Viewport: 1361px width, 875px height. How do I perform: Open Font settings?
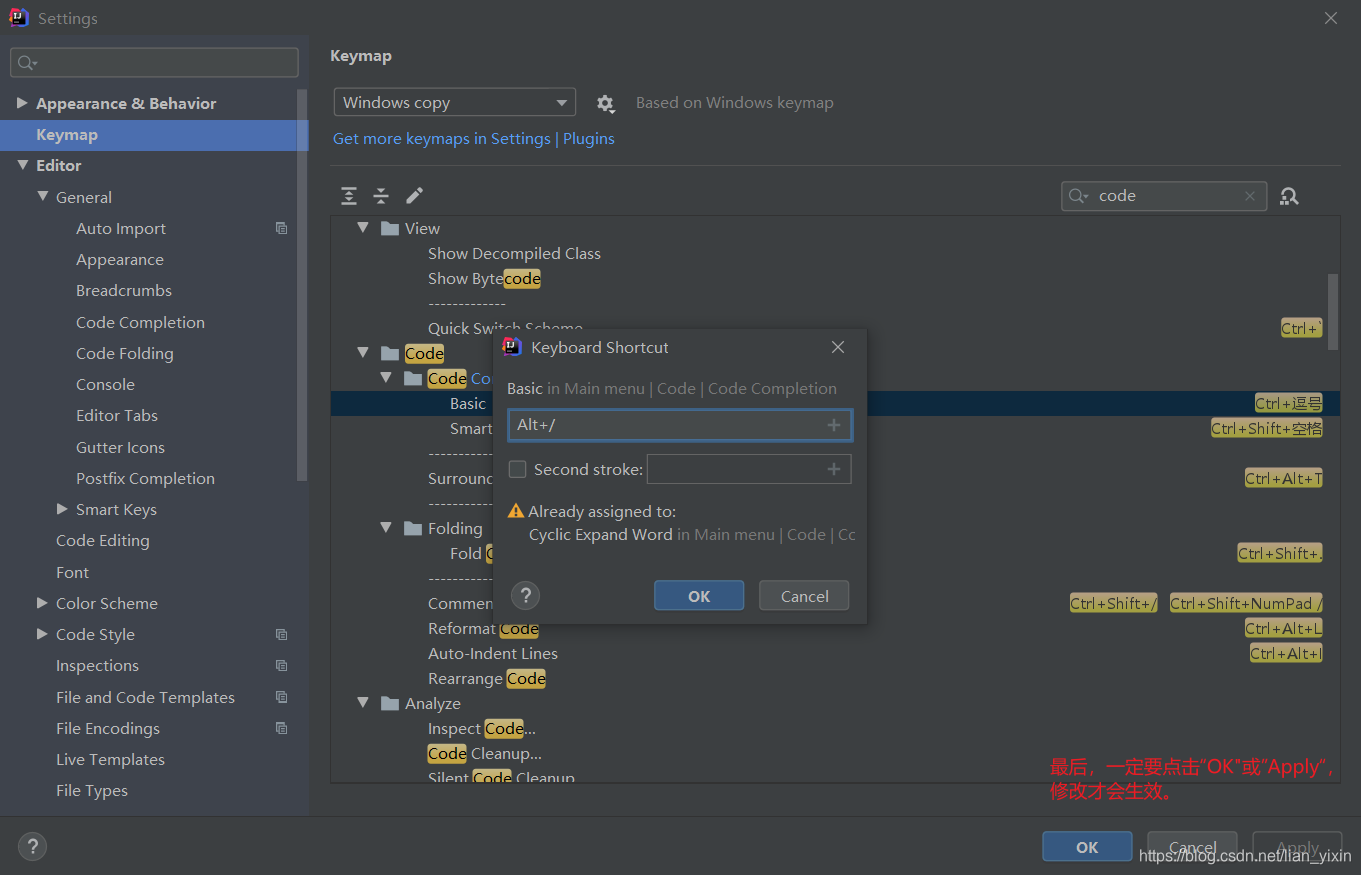click(72, 572)
